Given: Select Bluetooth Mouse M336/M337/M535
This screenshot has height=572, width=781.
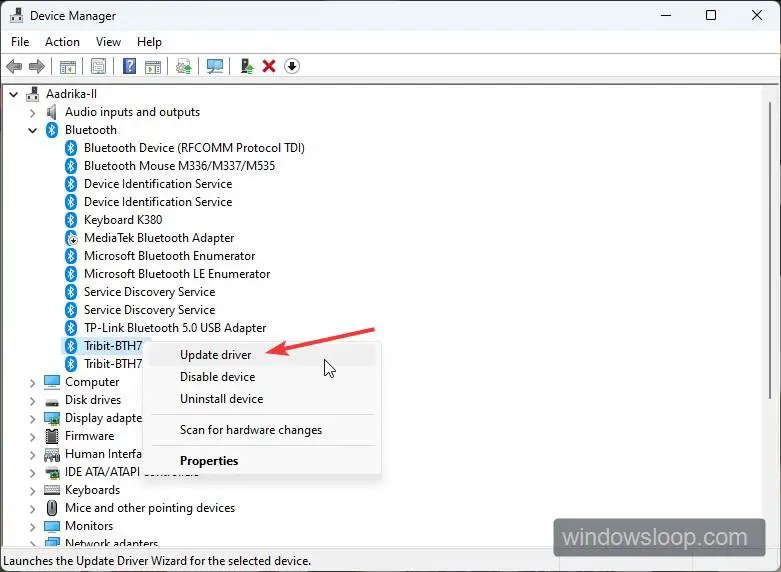Looking at the screenshot, I should pos(179,166).
